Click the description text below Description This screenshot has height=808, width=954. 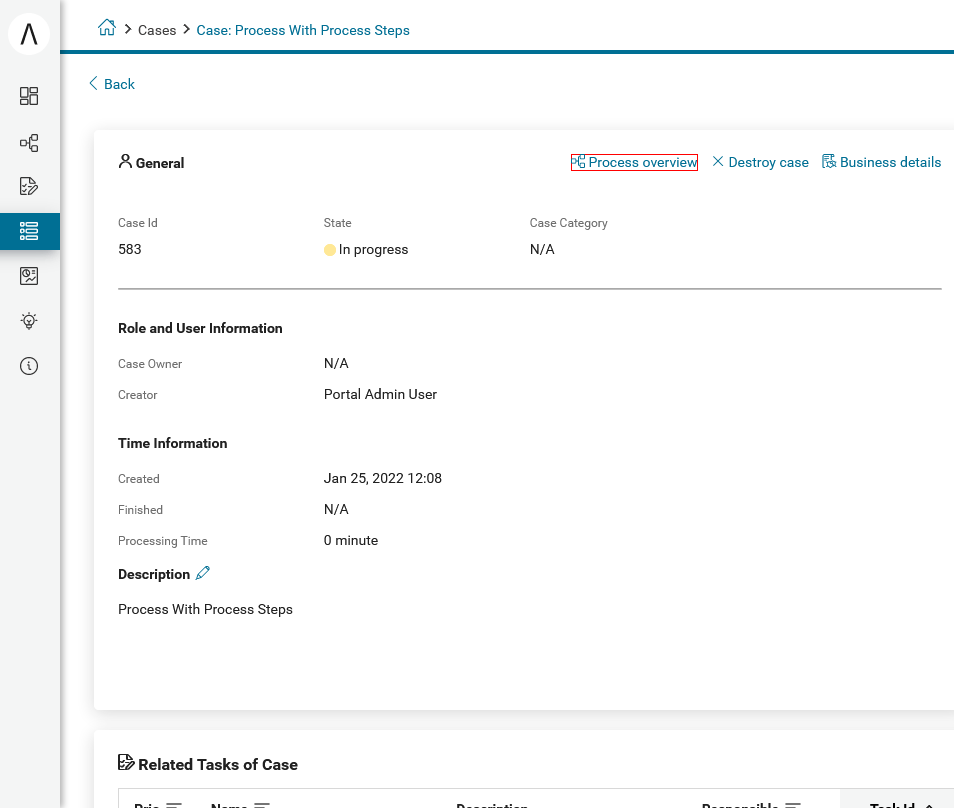(205, 609)
